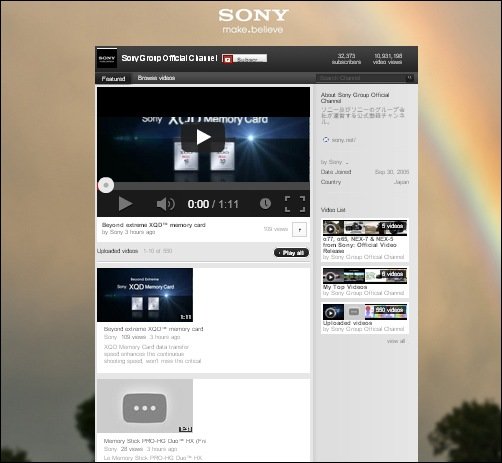Open the 5 videos playlist thumbnail
This screenshot has height=463, width=502.
pos(365,228)
